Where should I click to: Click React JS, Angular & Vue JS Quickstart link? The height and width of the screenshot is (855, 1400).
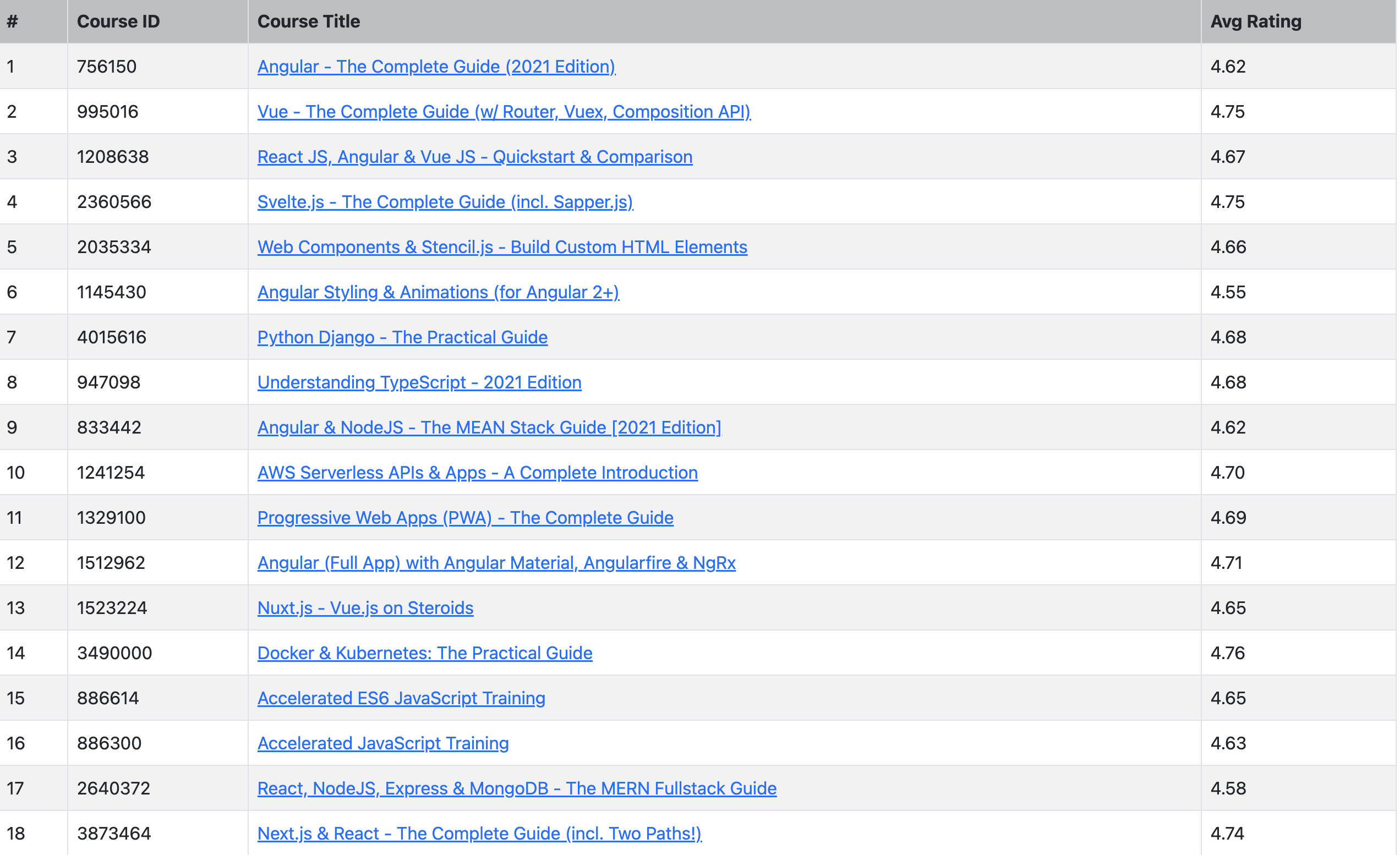coord(474,157)
